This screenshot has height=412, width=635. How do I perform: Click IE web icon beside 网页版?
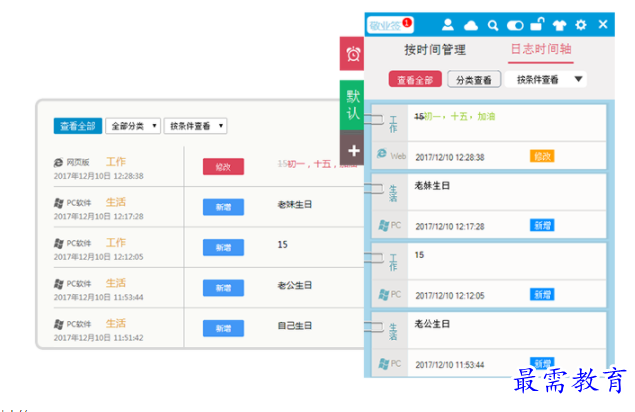click(58, 162)
